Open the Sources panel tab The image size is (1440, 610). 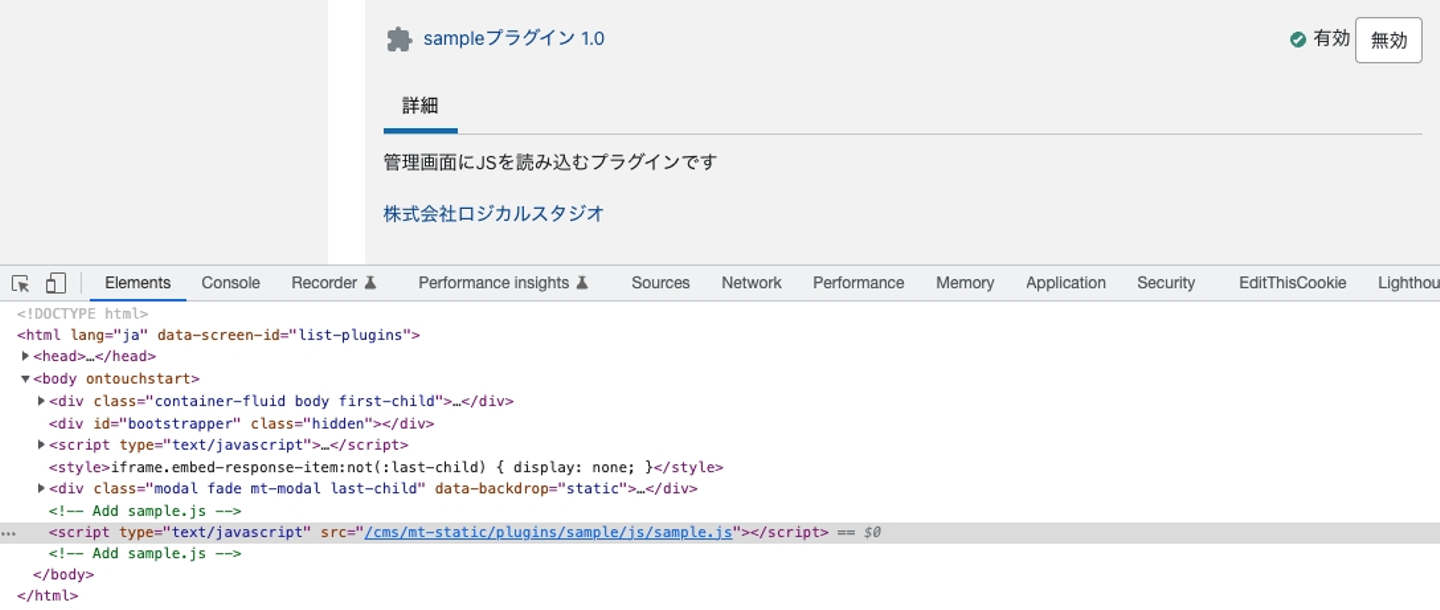tap(660, 283)
